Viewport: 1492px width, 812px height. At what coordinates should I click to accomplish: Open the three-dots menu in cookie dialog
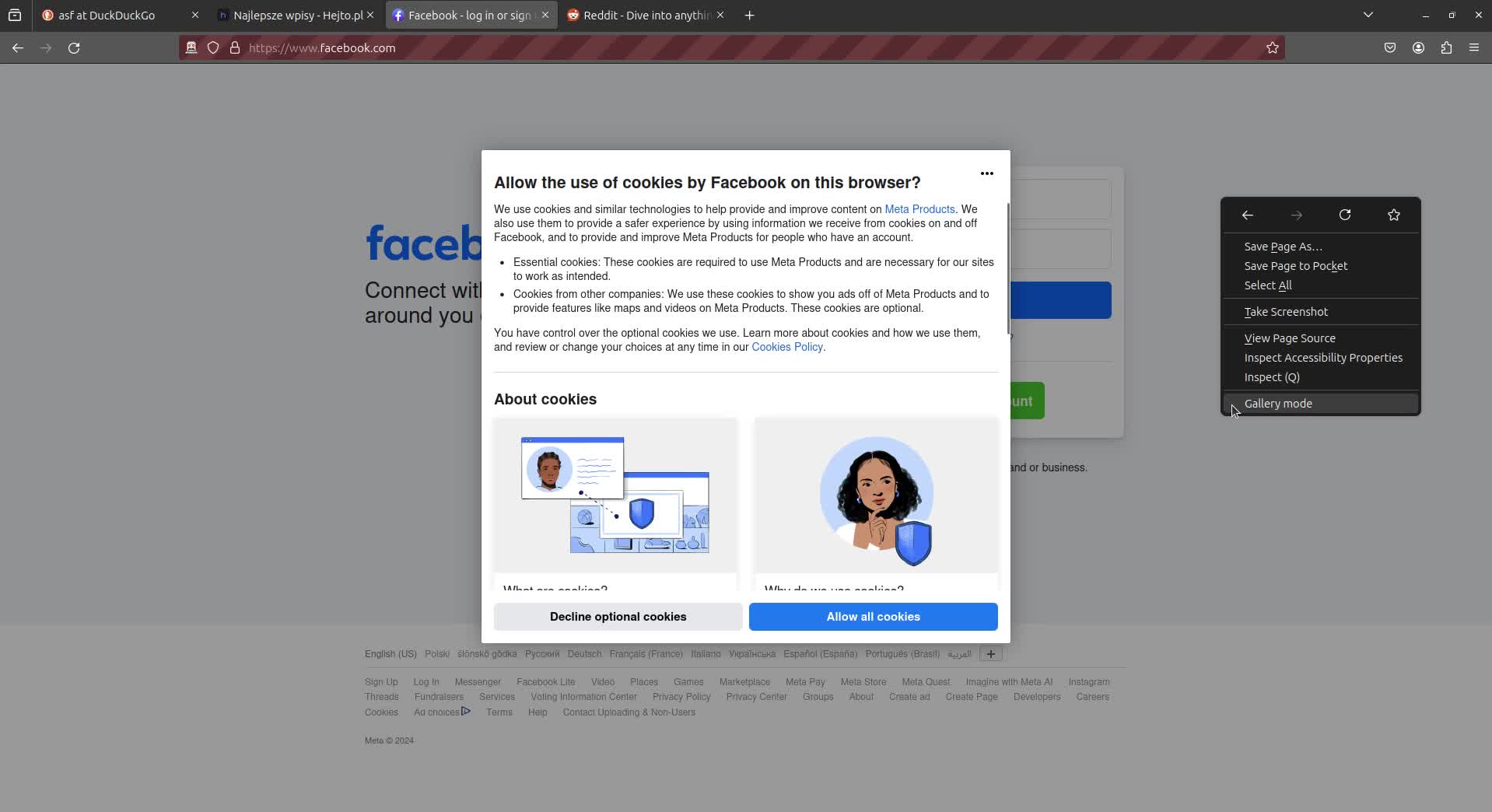[986, 173]
